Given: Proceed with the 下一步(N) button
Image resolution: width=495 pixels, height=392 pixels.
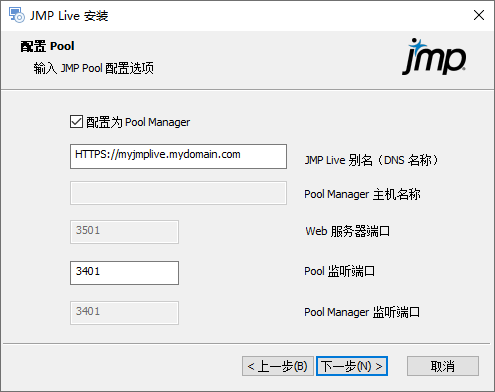Looking at the screenshot, I should tap(352, 366).
